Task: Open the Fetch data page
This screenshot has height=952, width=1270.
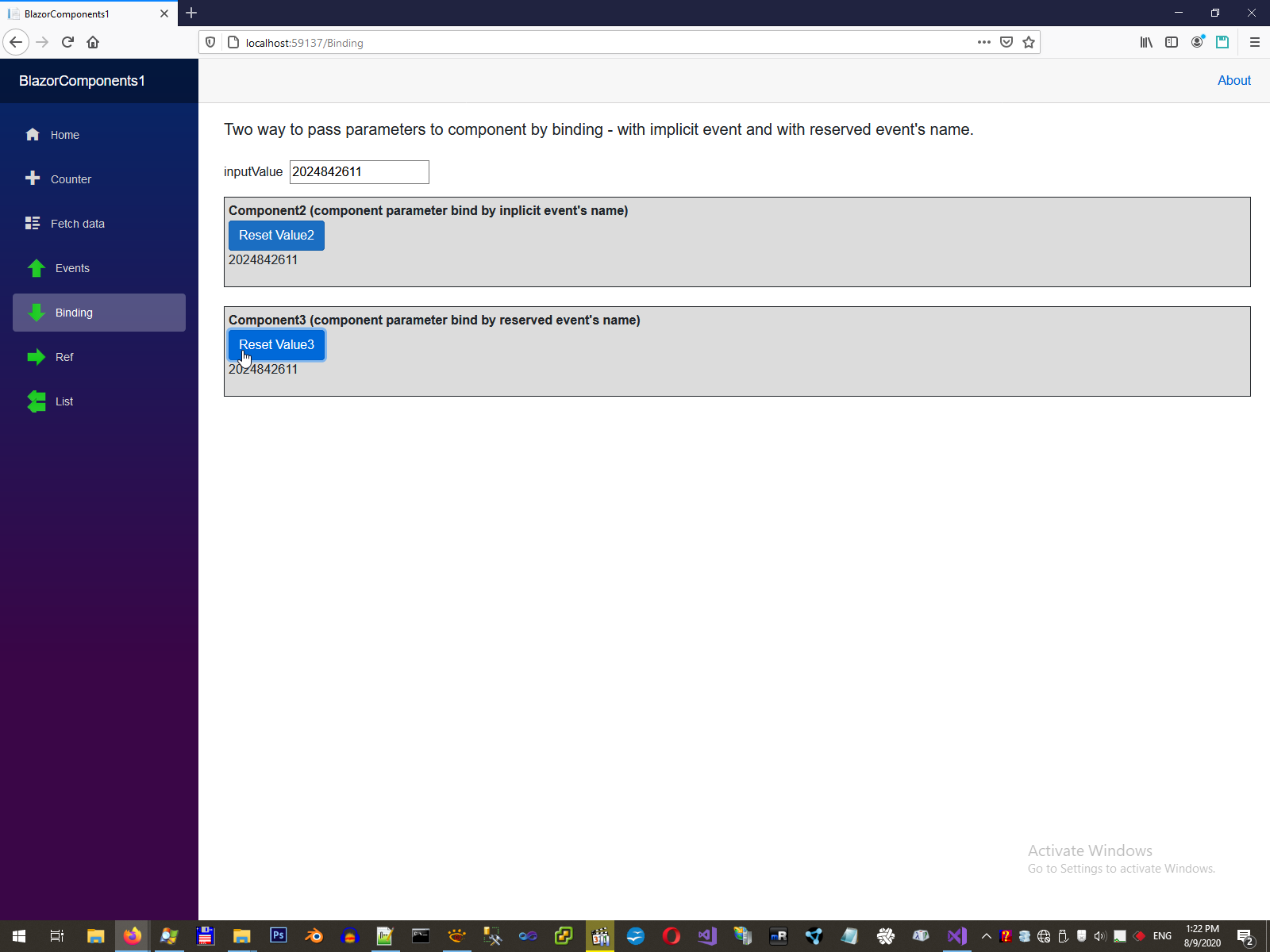Action: pyautogui.click(x=99, y=224)
